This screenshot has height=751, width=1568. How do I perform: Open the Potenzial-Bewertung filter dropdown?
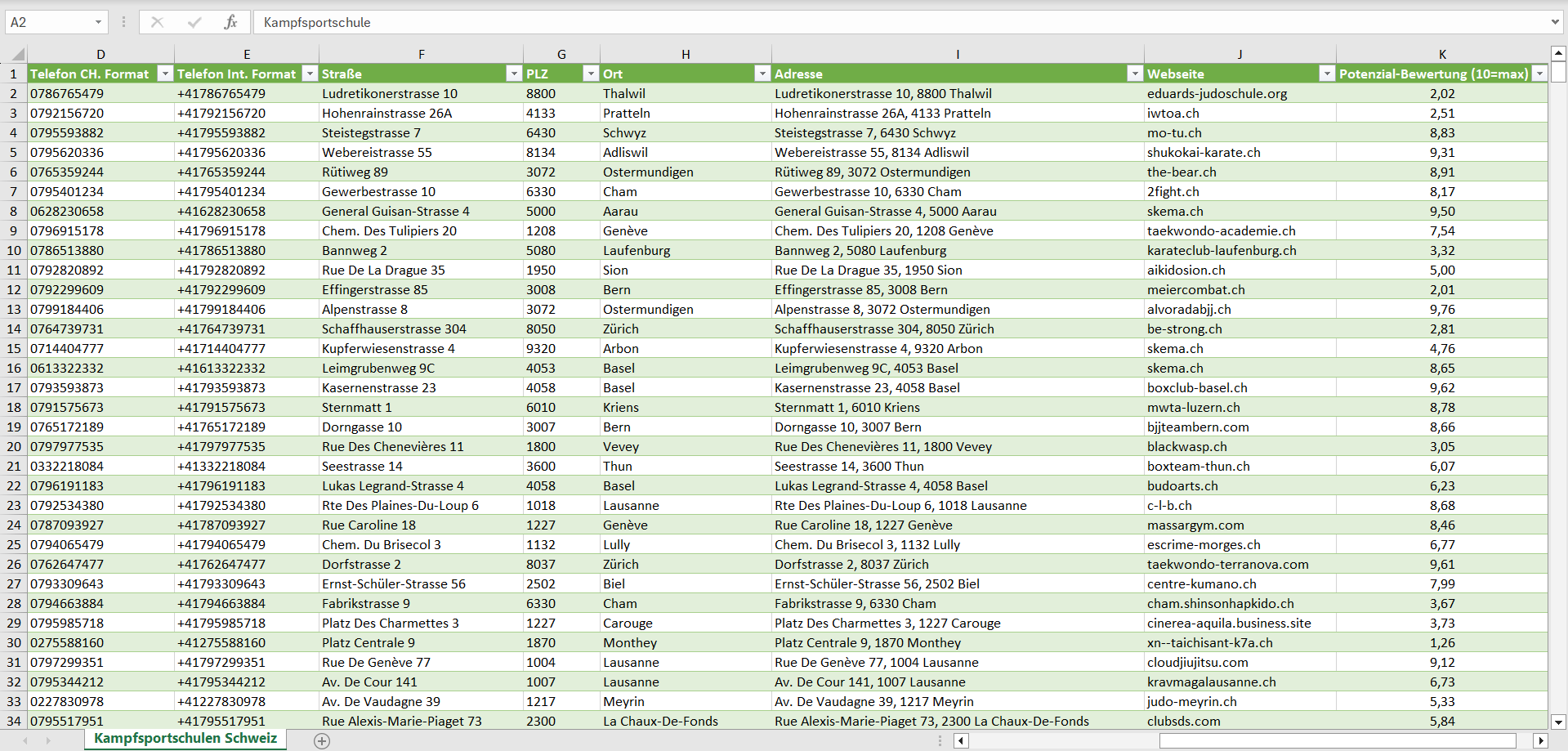1539,74
